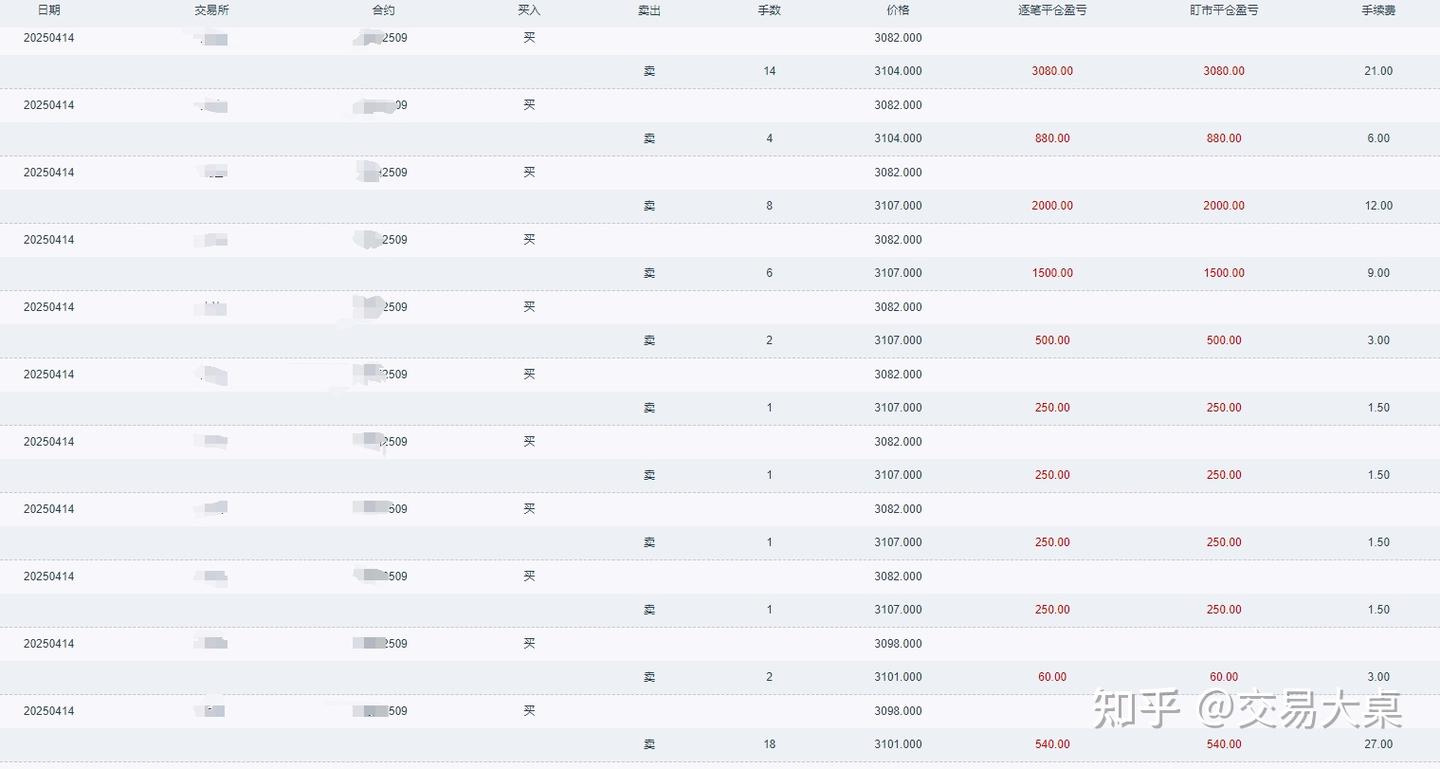Click the 买入 column header

(x=529, y=10)
